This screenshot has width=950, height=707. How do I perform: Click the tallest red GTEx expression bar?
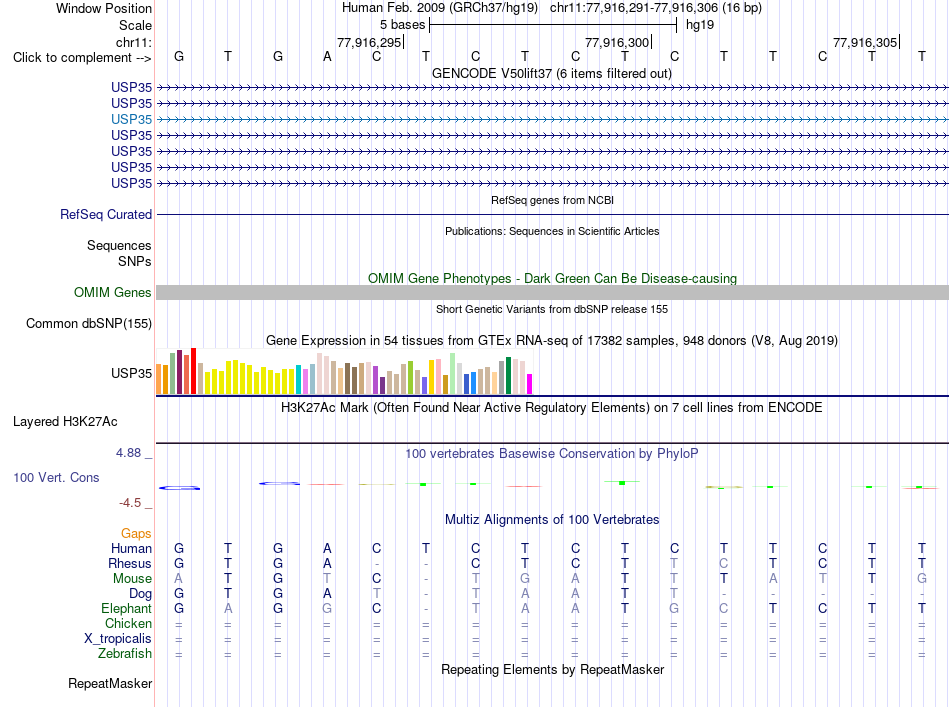pos(193,371)
